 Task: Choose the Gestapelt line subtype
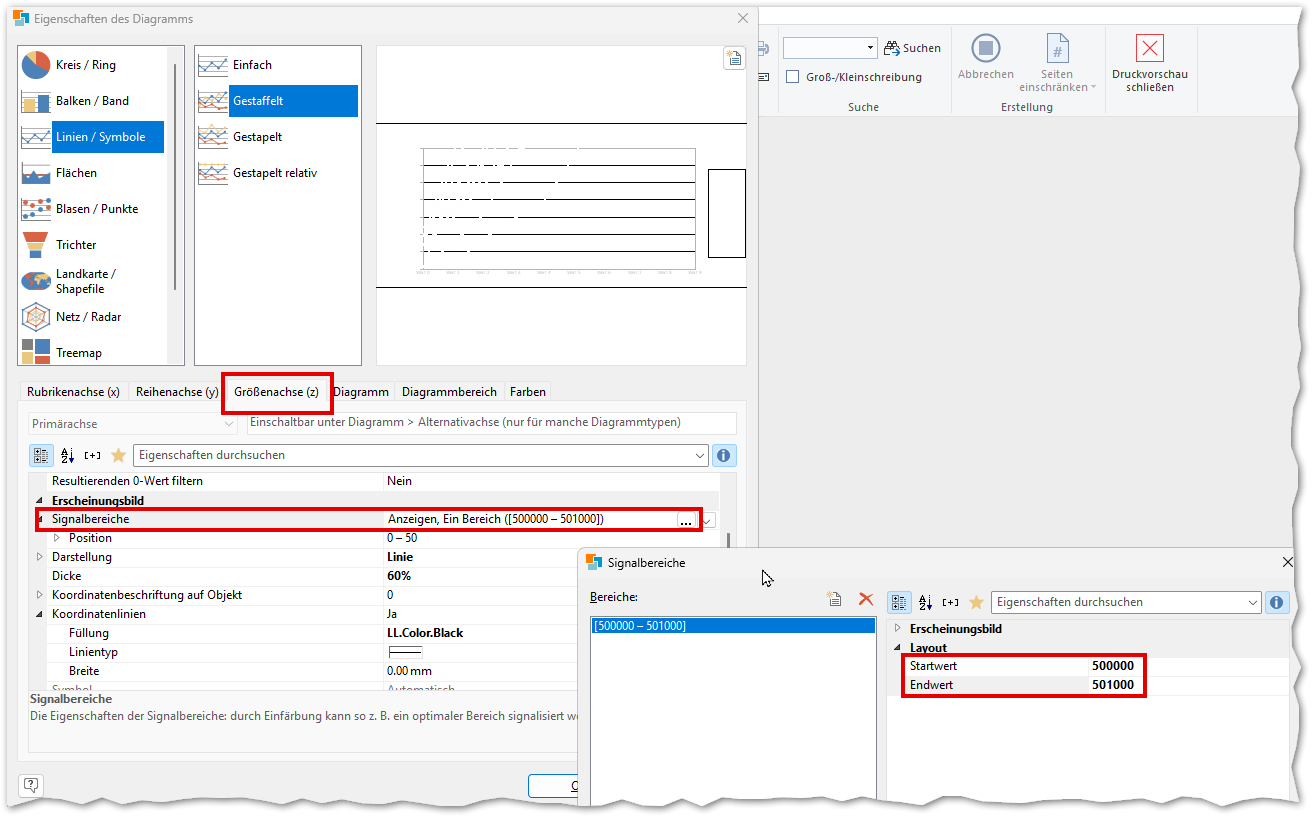(277, 137)
